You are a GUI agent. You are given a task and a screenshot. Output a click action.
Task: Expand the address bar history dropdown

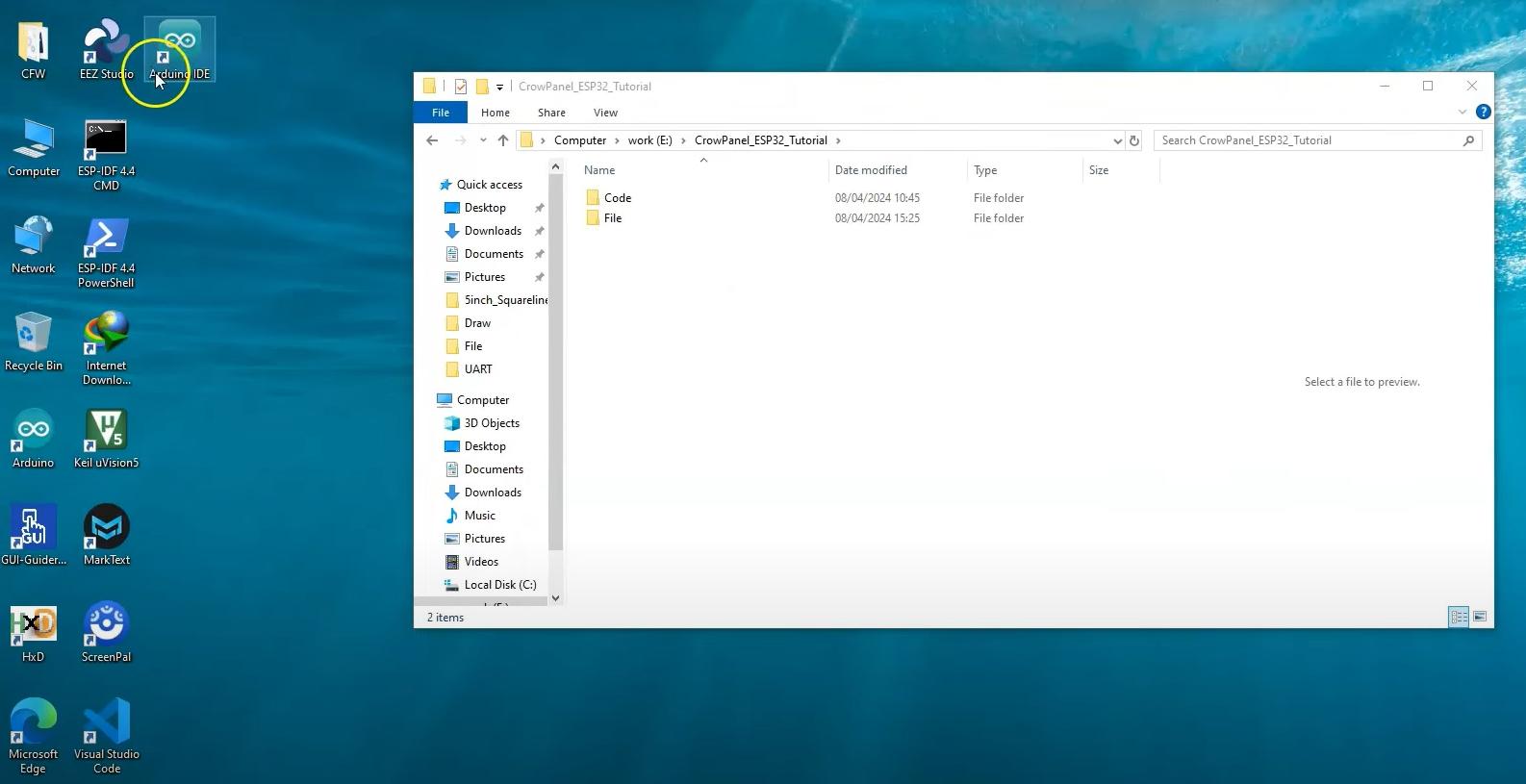(1117, 140)
